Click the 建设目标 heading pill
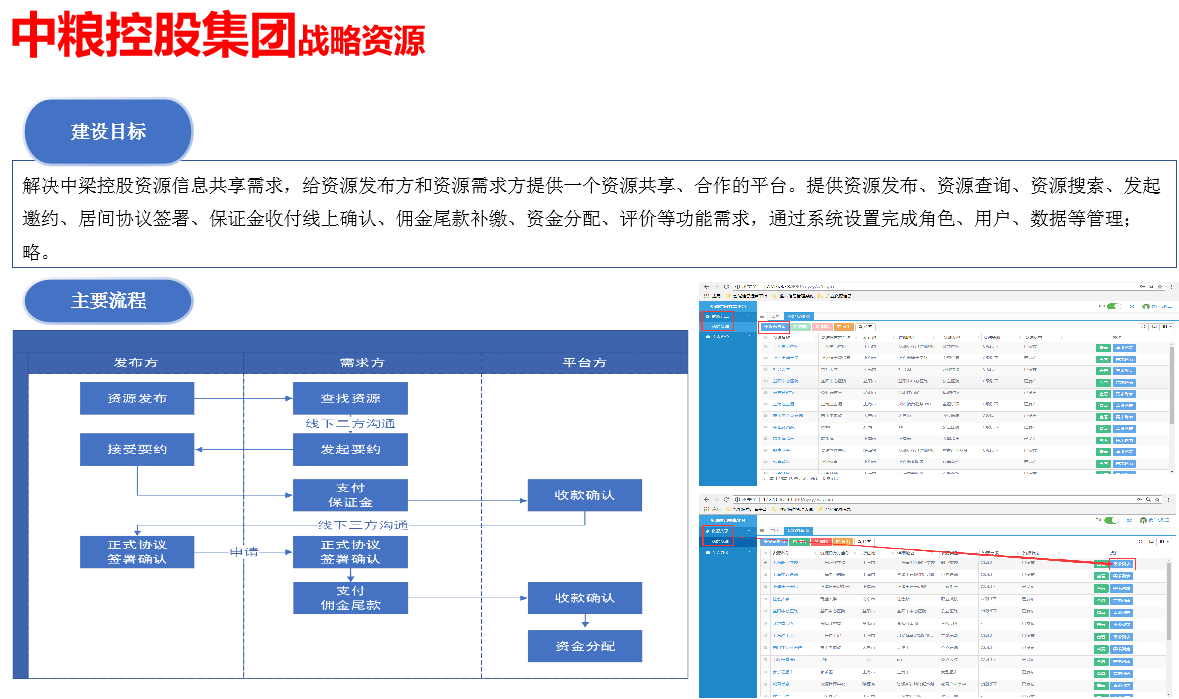This screenshot has height=699, width=1179. pyautogui.click(x=108, y=132)
